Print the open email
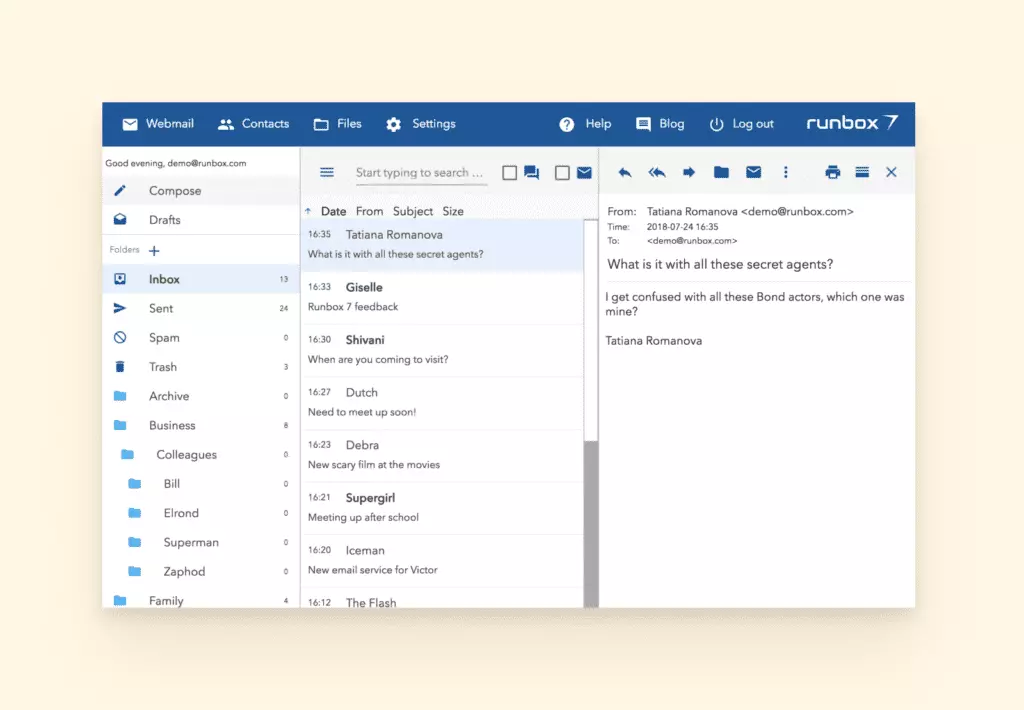 (x=832, y=172)
